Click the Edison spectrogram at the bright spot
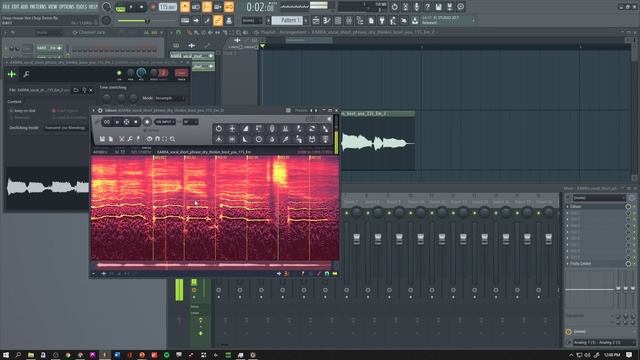Screen dimensions: 640x360 tap(280, 173)
